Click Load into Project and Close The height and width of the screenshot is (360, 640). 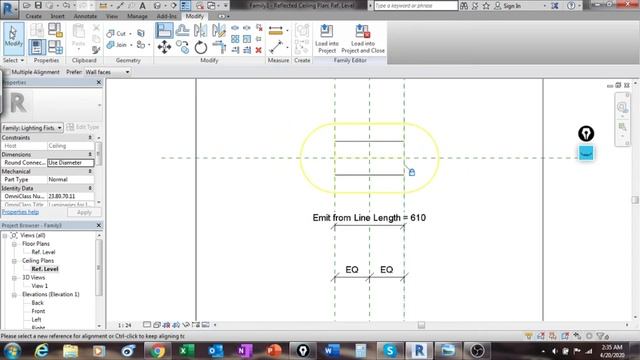(363, 39)
